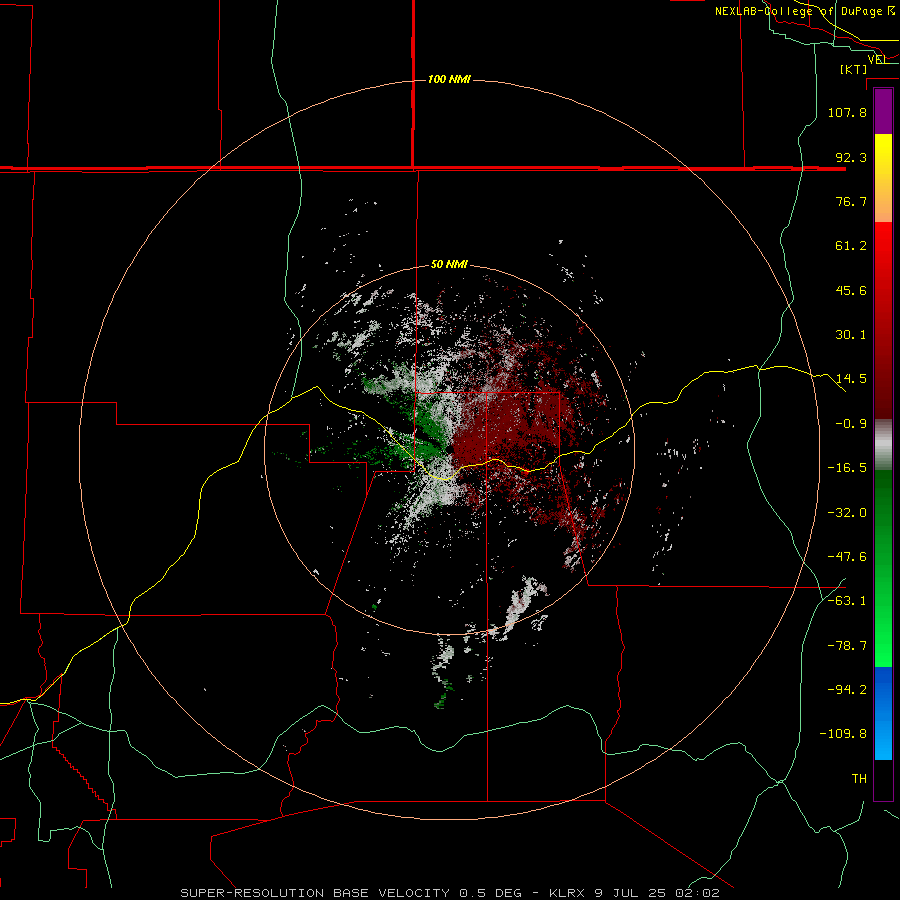Click the 14.5 scale value
The width and height of the screenshot is (900, 900).
[x=851, y=379]
